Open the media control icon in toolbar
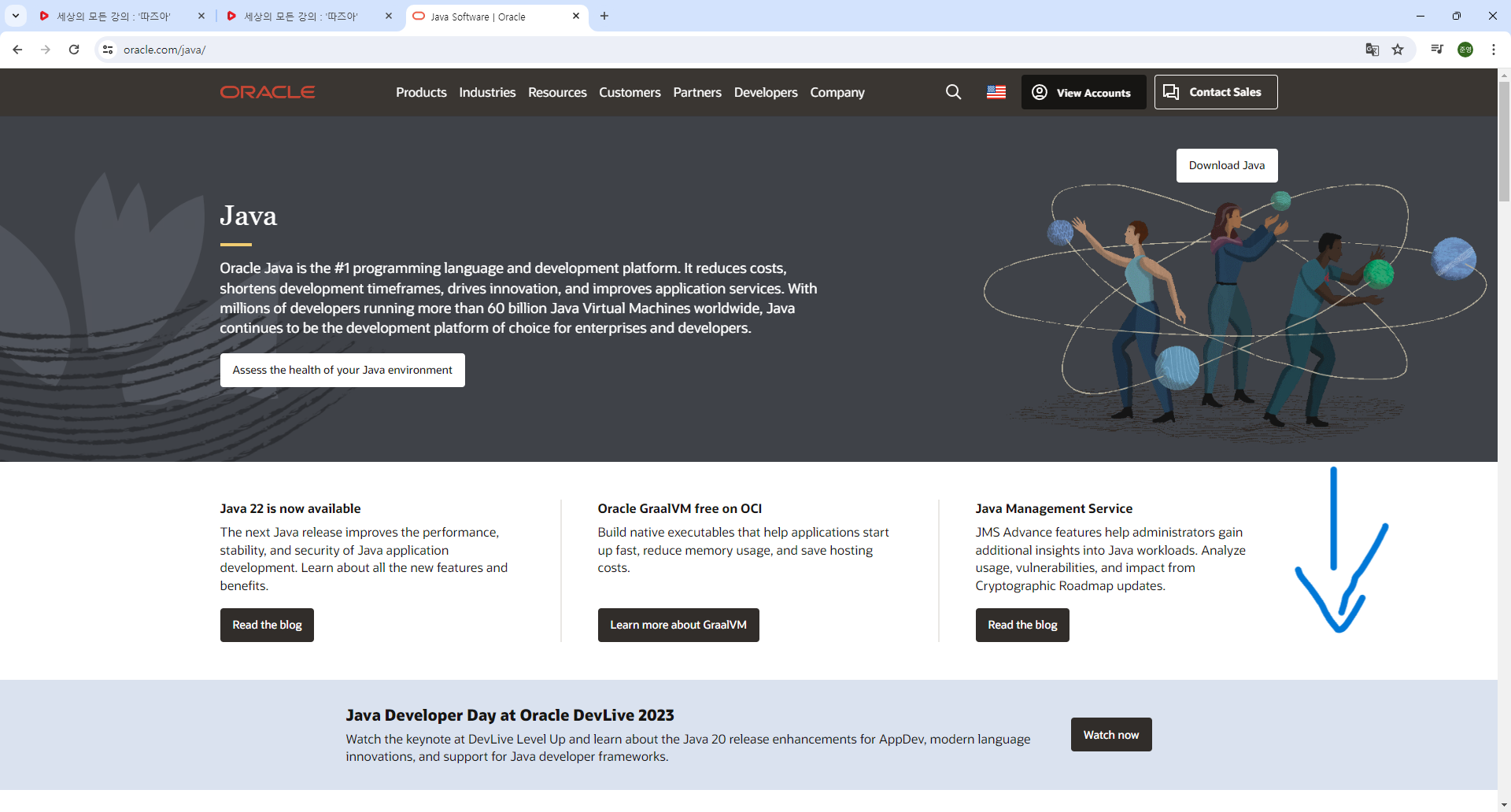The width and height of the screenshot is (1511, 812). pyautogui.click(x=1437, y=50)
